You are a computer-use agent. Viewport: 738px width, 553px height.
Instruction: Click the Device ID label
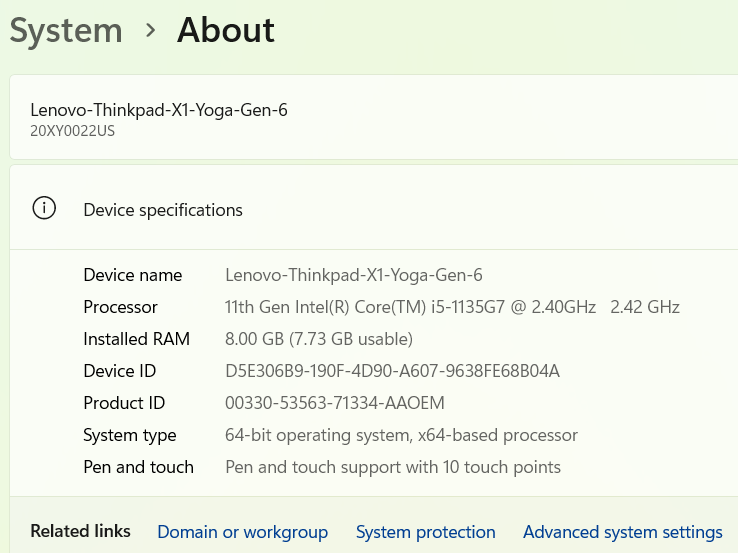point(120,371)
